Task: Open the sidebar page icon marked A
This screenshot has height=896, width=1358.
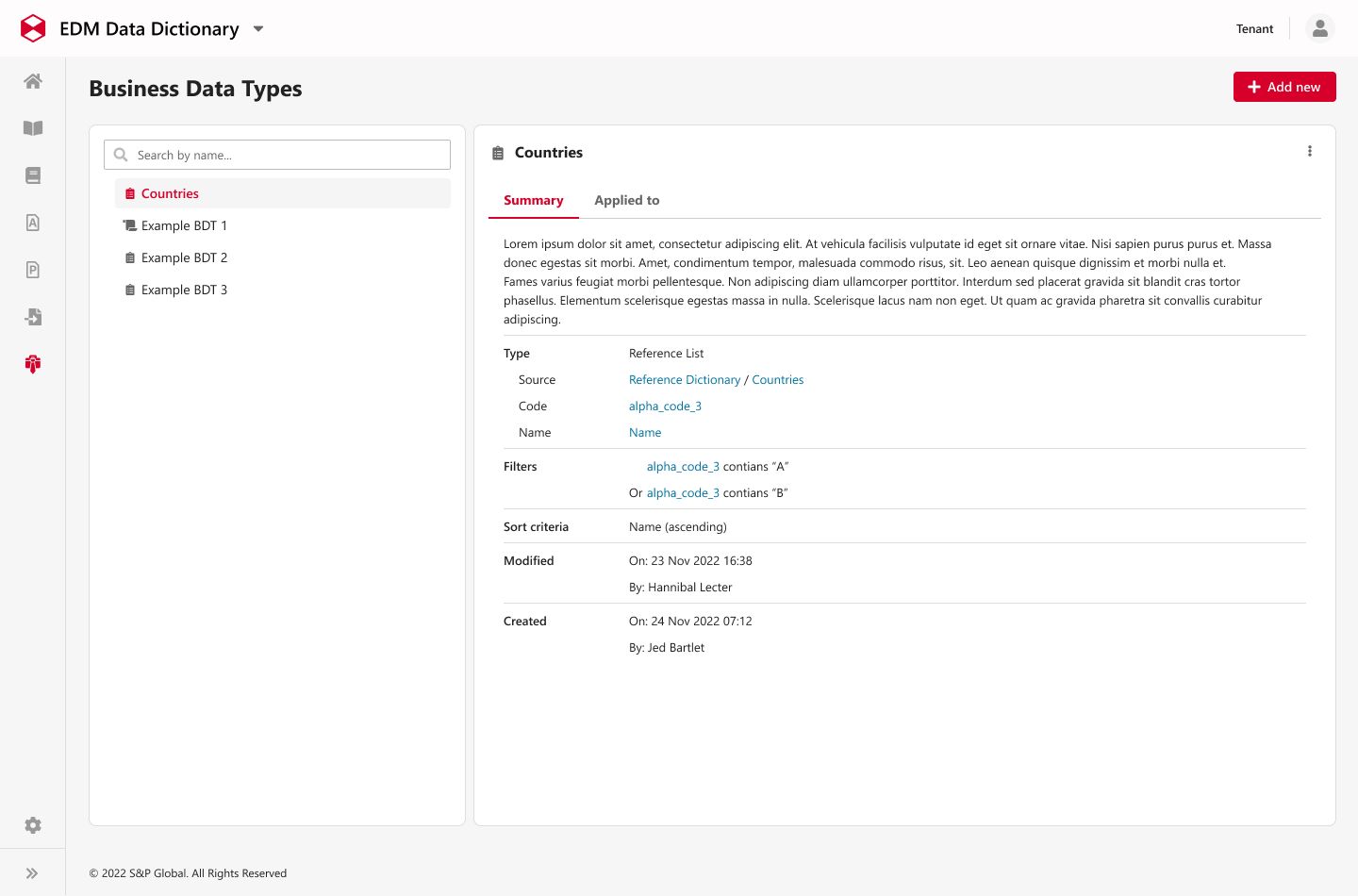Action: coord(33,223)
